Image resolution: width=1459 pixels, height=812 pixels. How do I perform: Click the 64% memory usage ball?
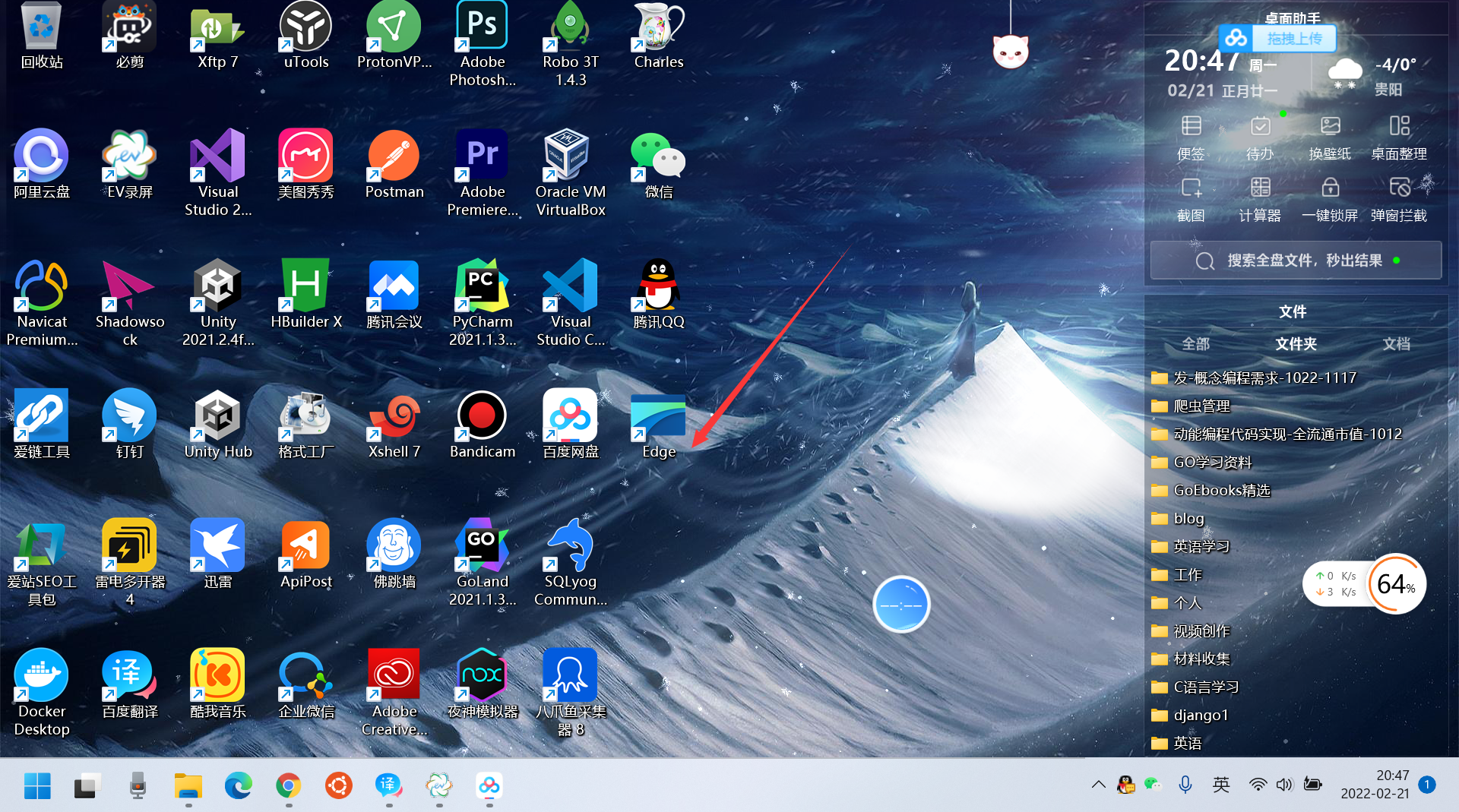coord(1396,584)
